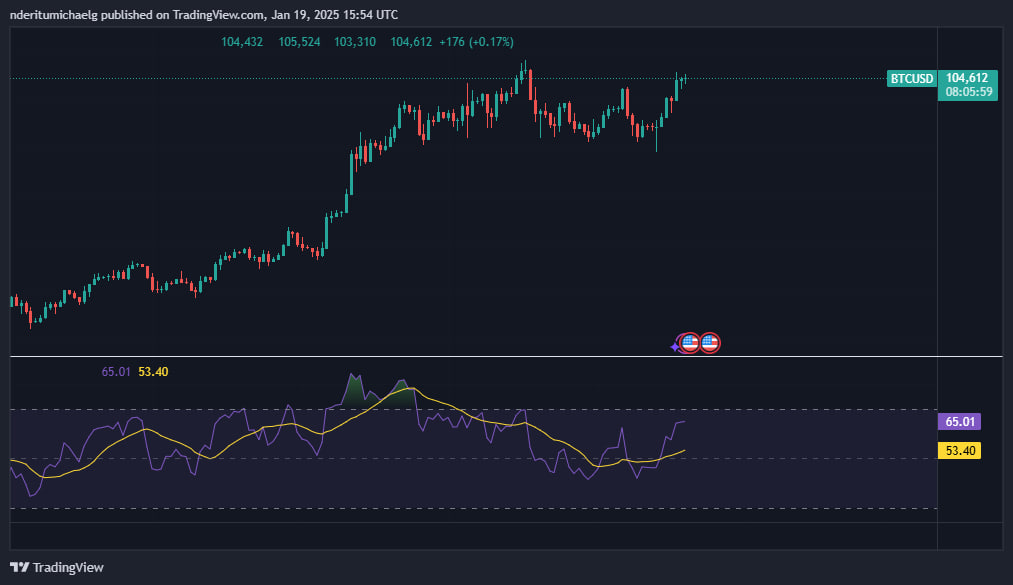Click the rightmost US flag event icon

(710, 343)
